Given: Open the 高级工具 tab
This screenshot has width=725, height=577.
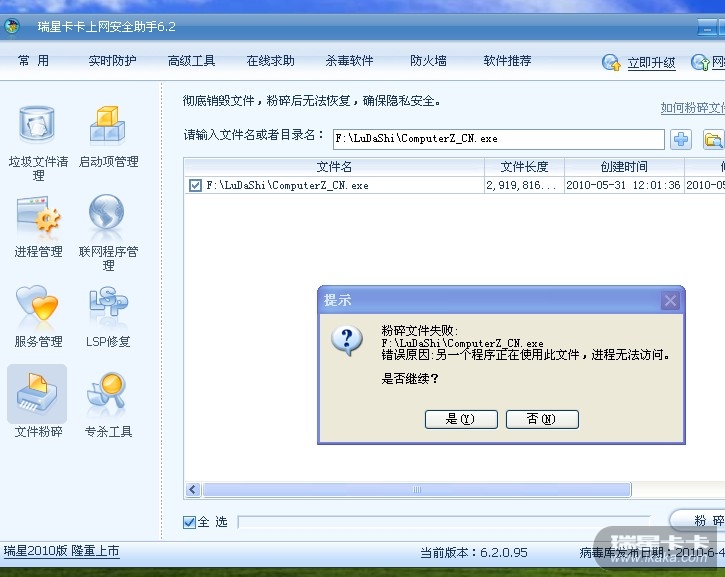Looking at the screenshot, I should [191, 61].
